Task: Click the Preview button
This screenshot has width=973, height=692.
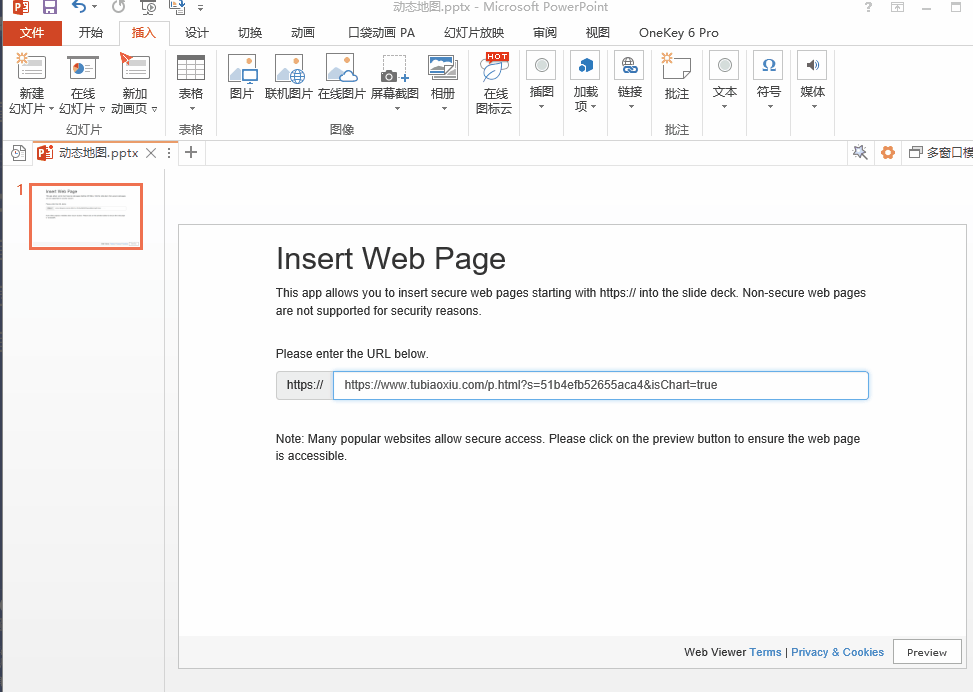Action: click(x=926, y=652)
